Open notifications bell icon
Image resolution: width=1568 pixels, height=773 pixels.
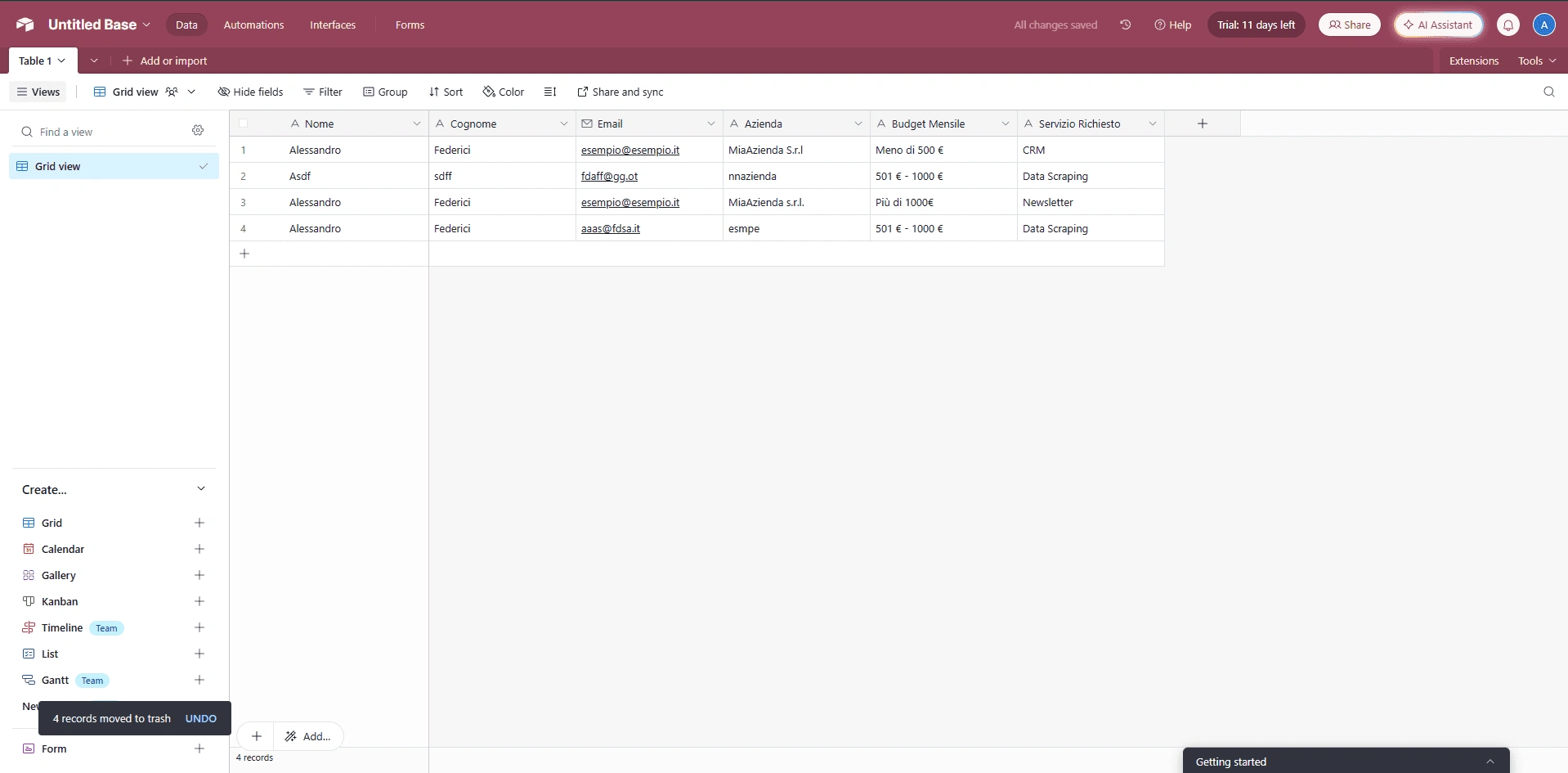(x=1508, y=25)
